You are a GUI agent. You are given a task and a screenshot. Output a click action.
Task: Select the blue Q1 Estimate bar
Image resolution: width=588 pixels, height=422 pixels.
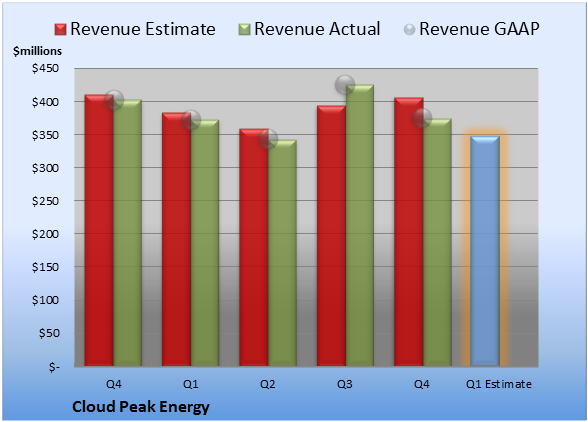(x=485, y=251)
